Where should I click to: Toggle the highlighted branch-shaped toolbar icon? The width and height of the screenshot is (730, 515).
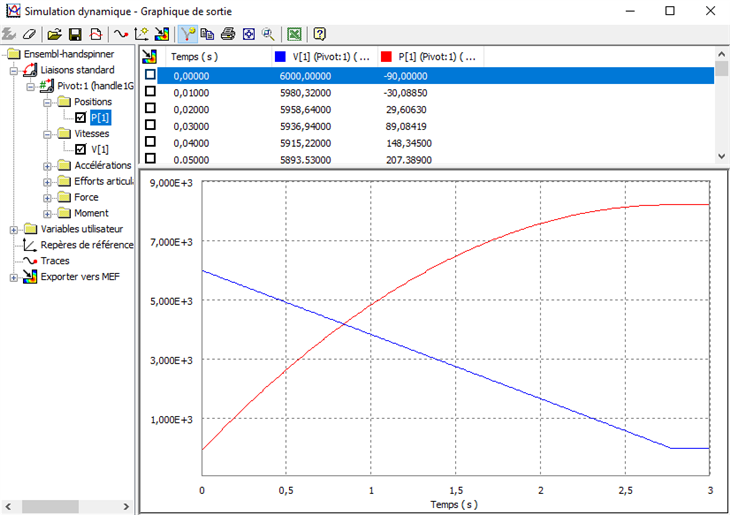pos(188,34)
